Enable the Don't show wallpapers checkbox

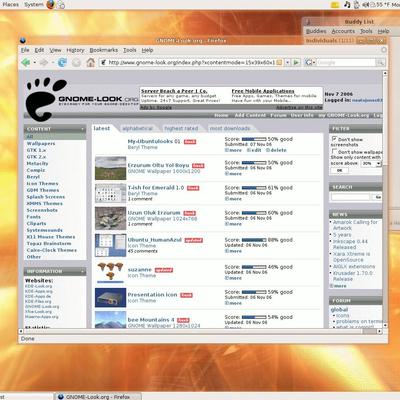(x=334, y=151)
